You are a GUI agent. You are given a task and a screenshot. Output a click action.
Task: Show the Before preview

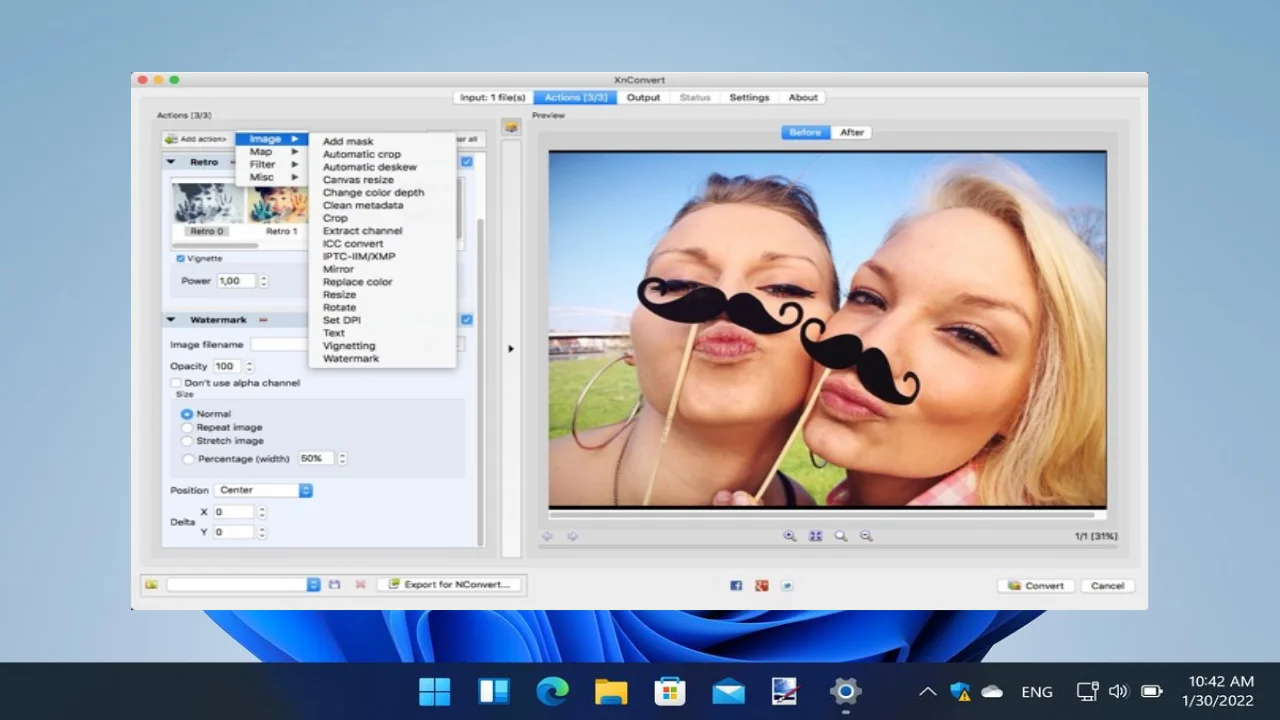tap(805, 132)
